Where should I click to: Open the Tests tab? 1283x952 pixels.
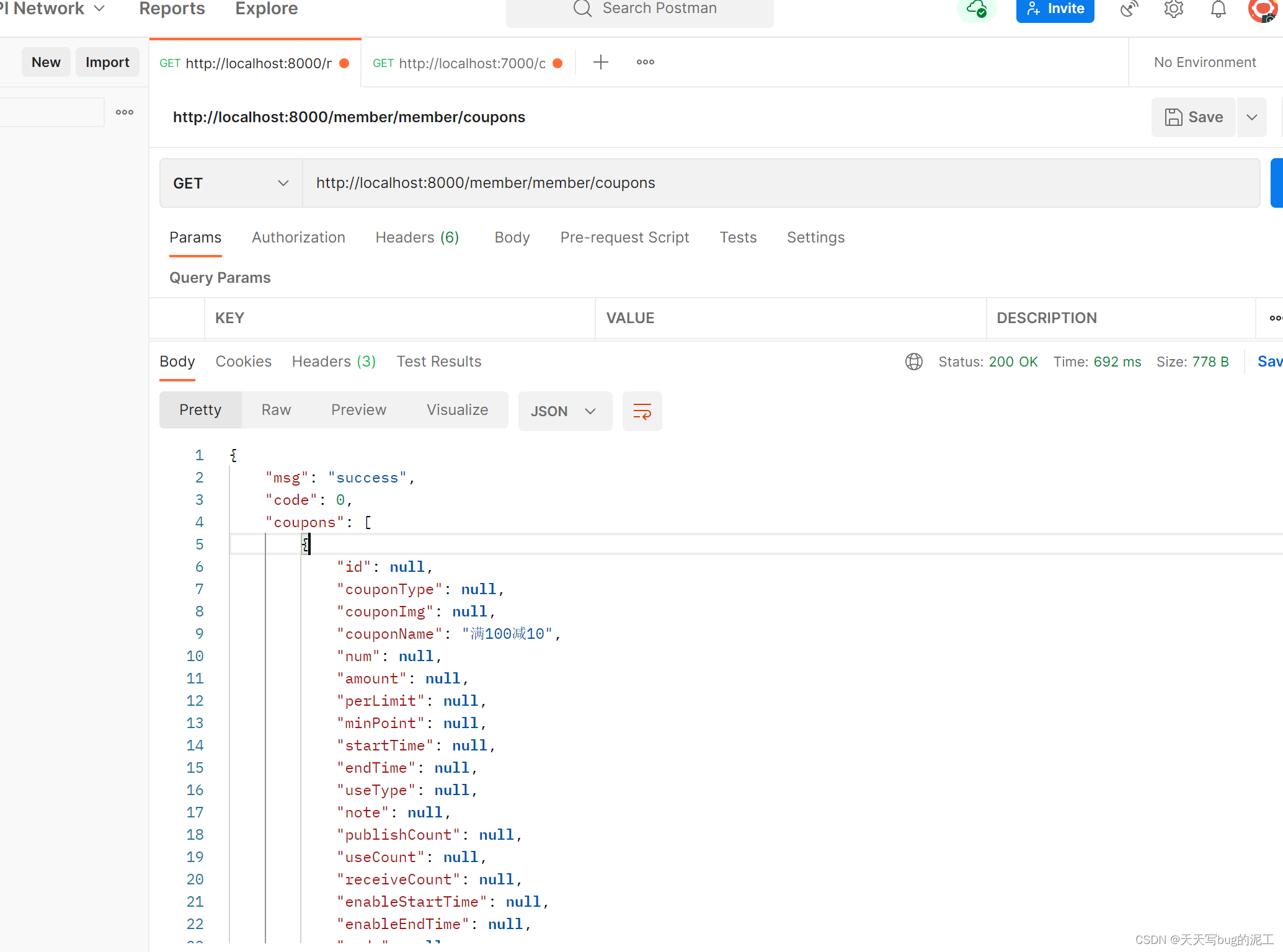pyautogui.click(x=738, y=238)
